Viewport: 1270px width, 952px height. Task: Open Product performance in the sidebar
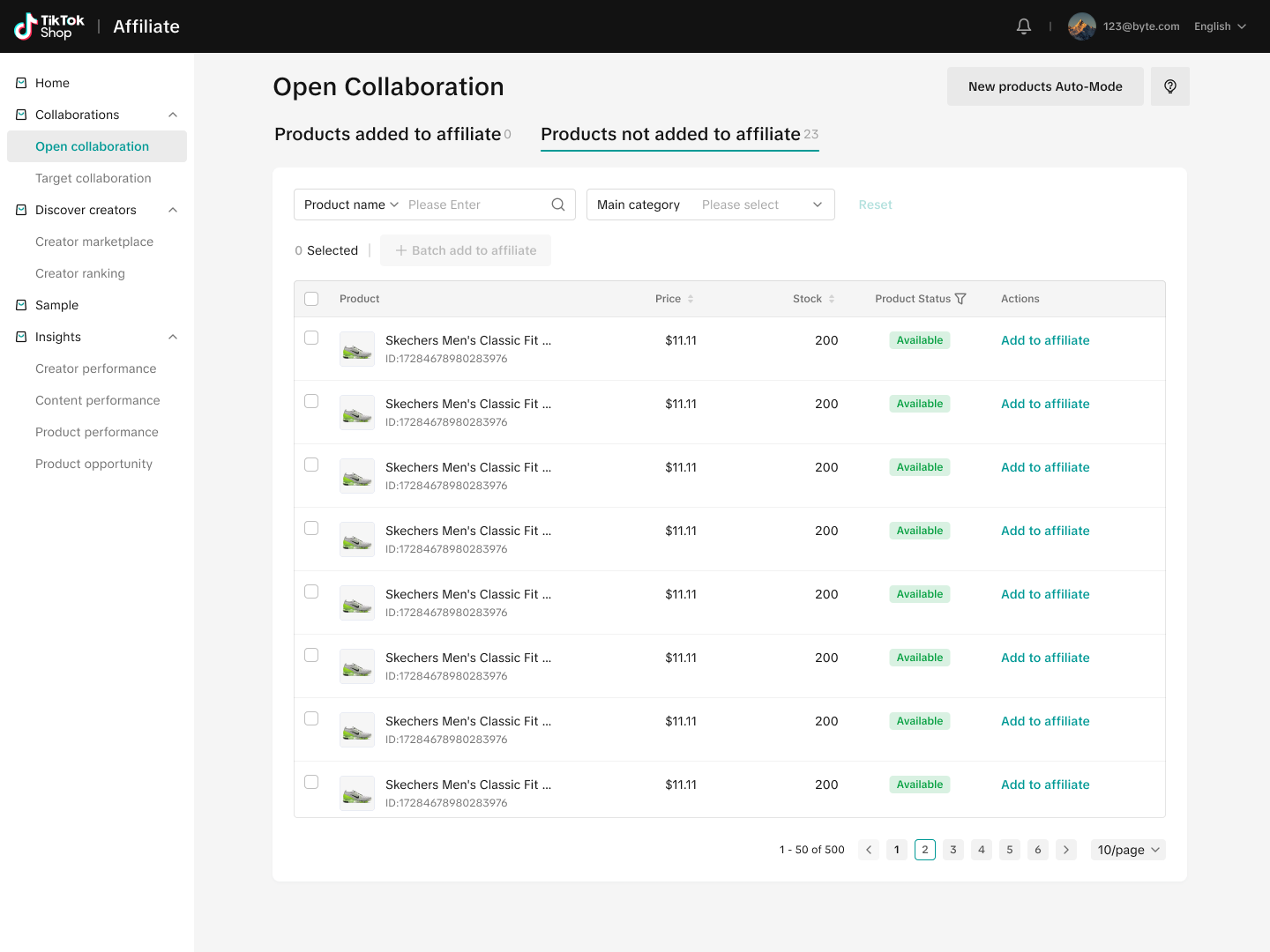pyautogui.click(x=97, y=432)
